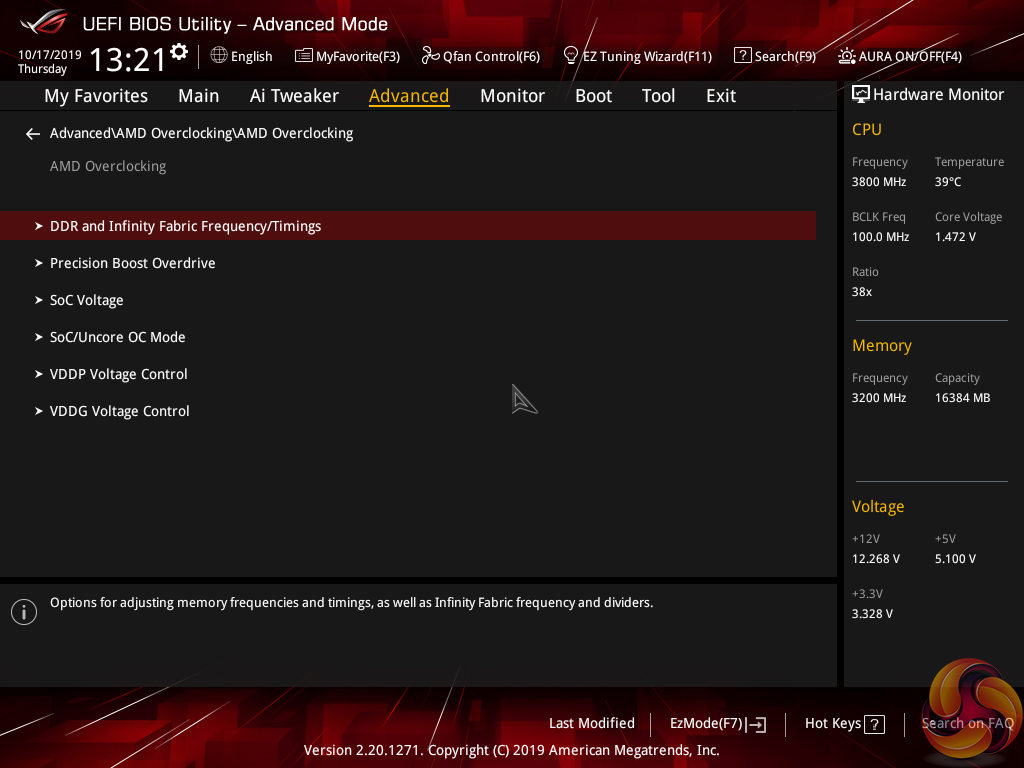Click the Qfan Control fan icon
The height and width of the screenshot is (768, 1024).
(x=430, y=56)
